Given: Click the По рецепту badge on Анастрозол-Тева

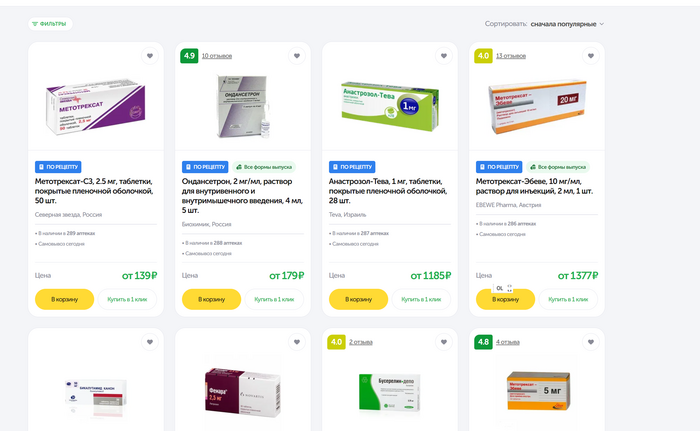Looking at the screenshot, I should tap(352, 167).
